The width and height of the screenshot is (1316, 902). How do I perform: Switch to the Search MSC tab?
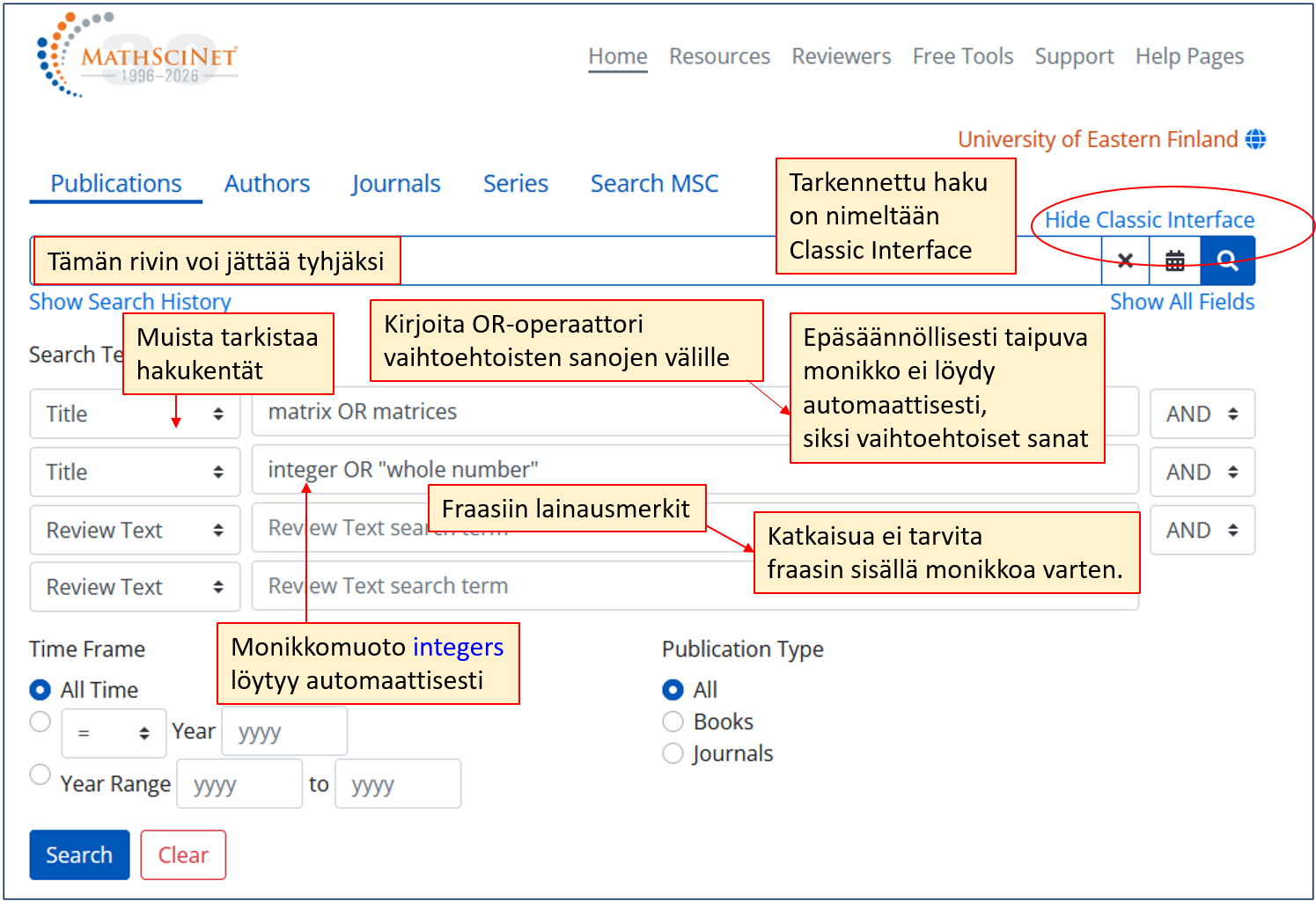point(655,183)
